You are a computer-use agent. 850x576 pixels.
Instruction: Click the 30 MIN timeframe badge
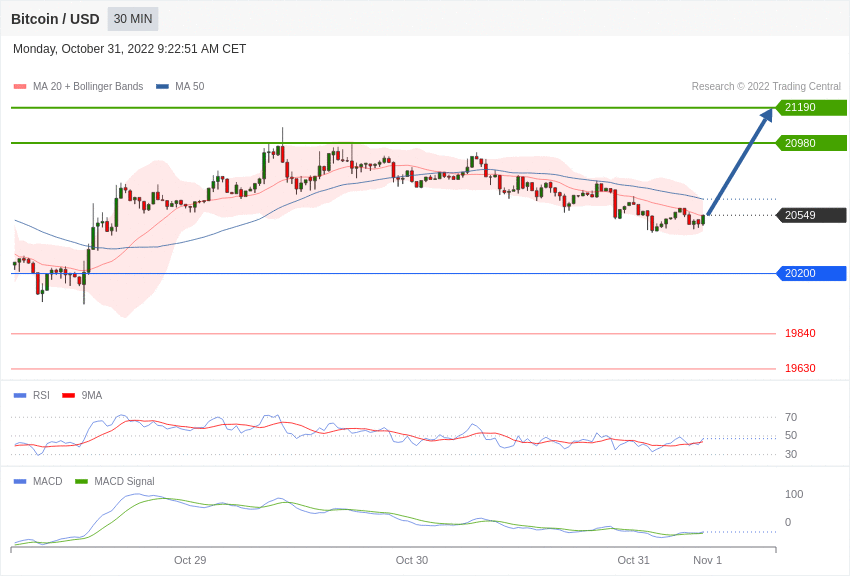[x=133, y=19]
